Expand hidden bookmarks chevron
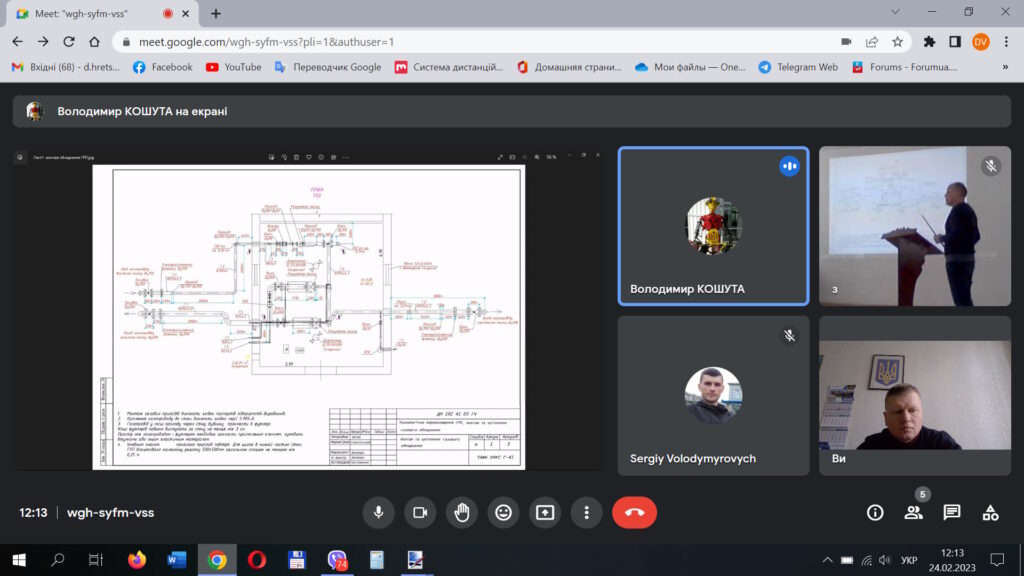The width and height of the screenshot is (1024, 576). (x=1005, y=67)
